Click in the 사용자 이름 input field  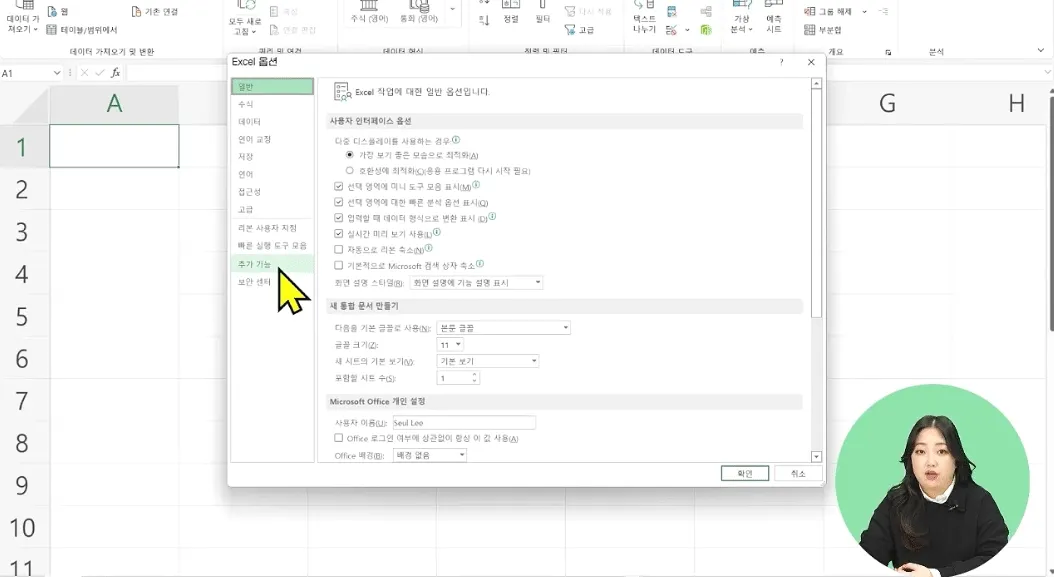point(464,423)
